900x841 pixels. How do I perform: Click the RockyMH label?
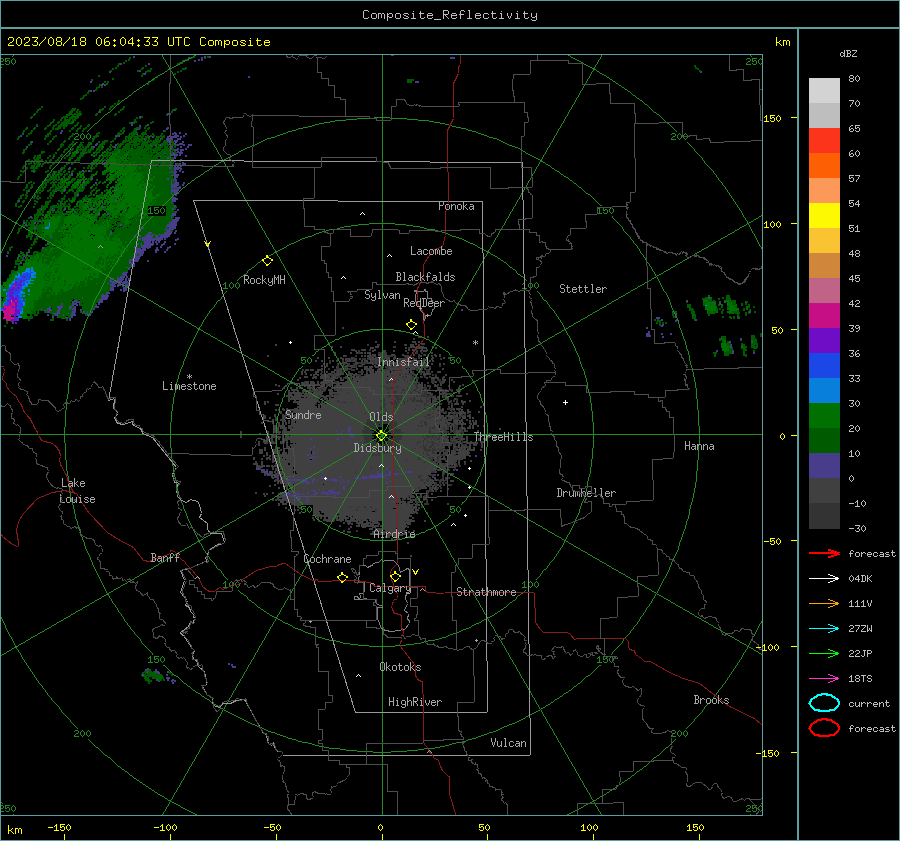click(x=264, y=280)
